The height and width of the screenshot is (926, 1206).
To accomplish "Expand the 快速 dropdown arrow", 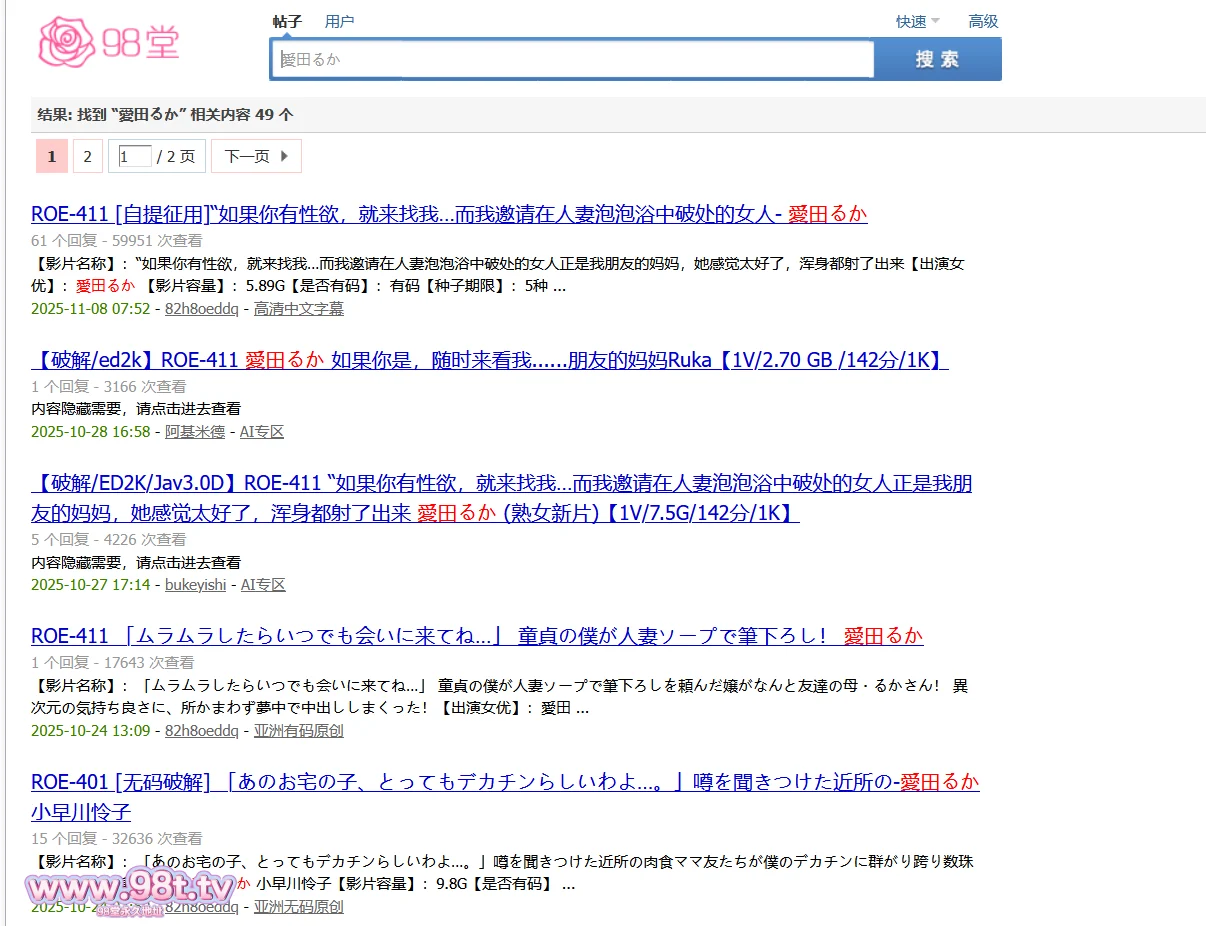I will (935, 21).
